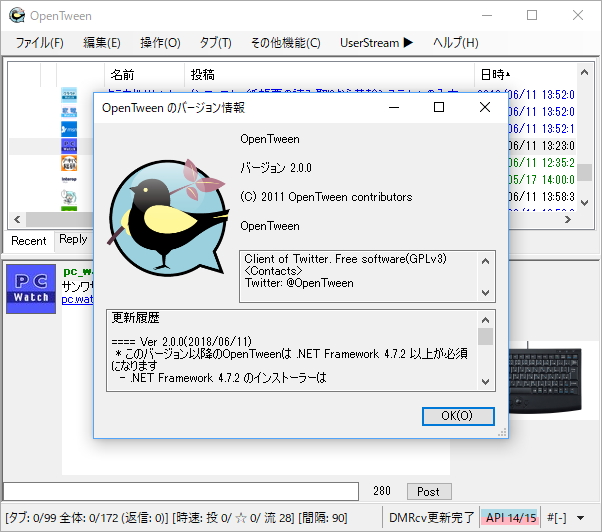Toggle UserStream play menu item
Screen dimensions: 602x532
(x=376, y=43)
